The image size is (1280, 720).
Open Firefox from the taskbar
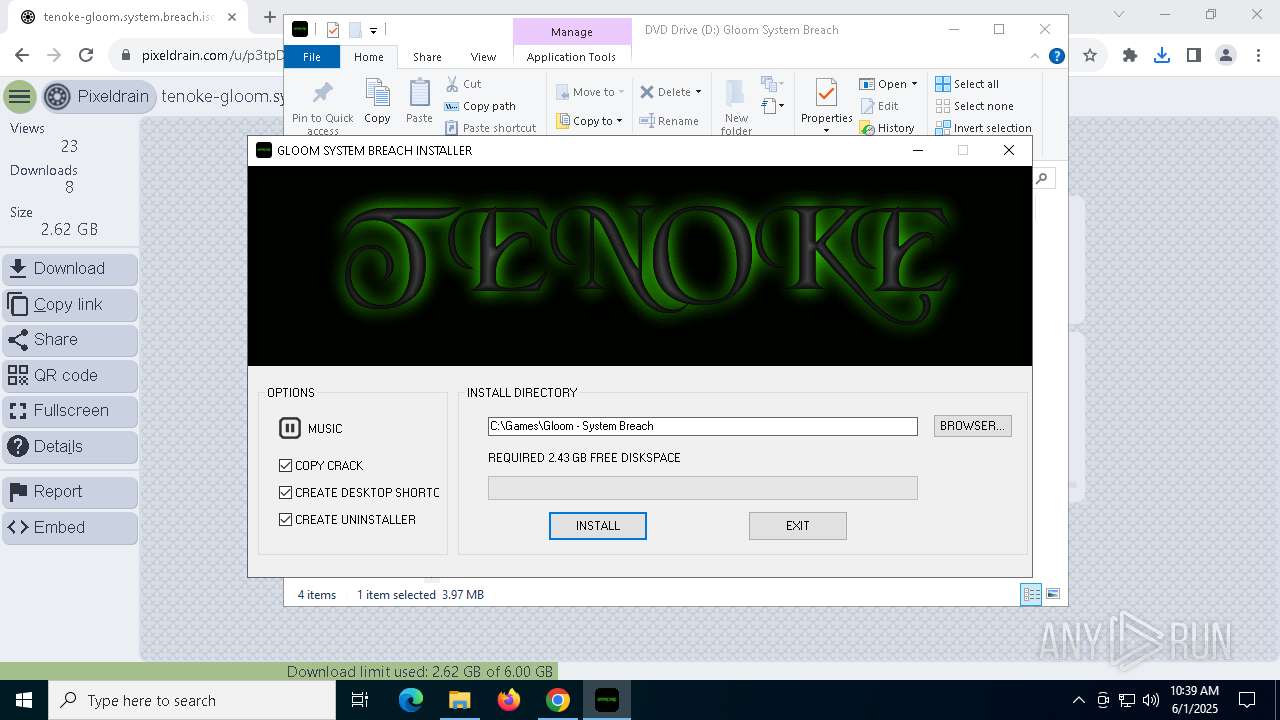pos(509,700)
